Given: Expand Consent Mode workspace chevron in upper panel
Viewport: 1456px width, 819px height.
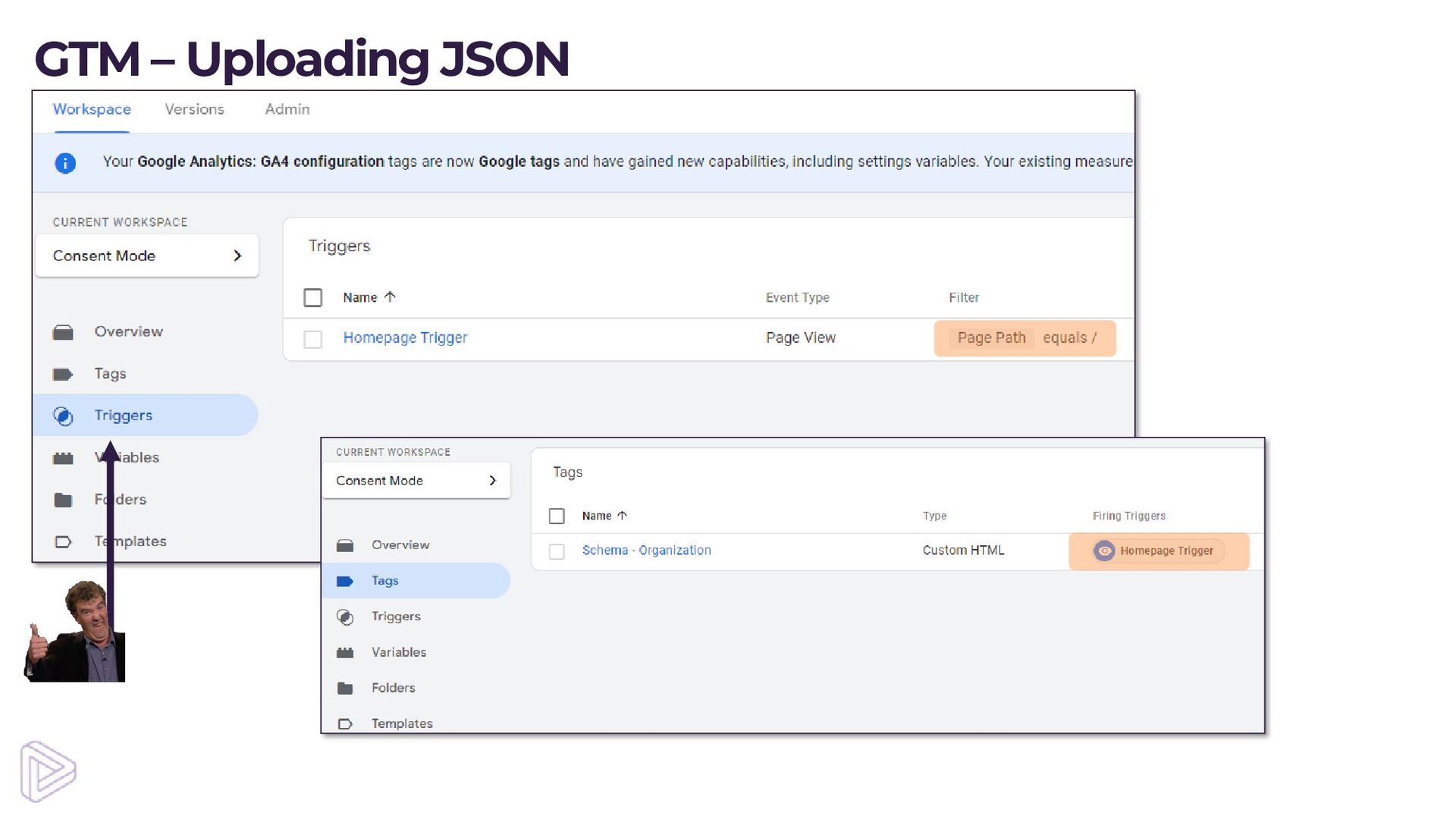Looking at the screenshot, I should pos(237,256).
